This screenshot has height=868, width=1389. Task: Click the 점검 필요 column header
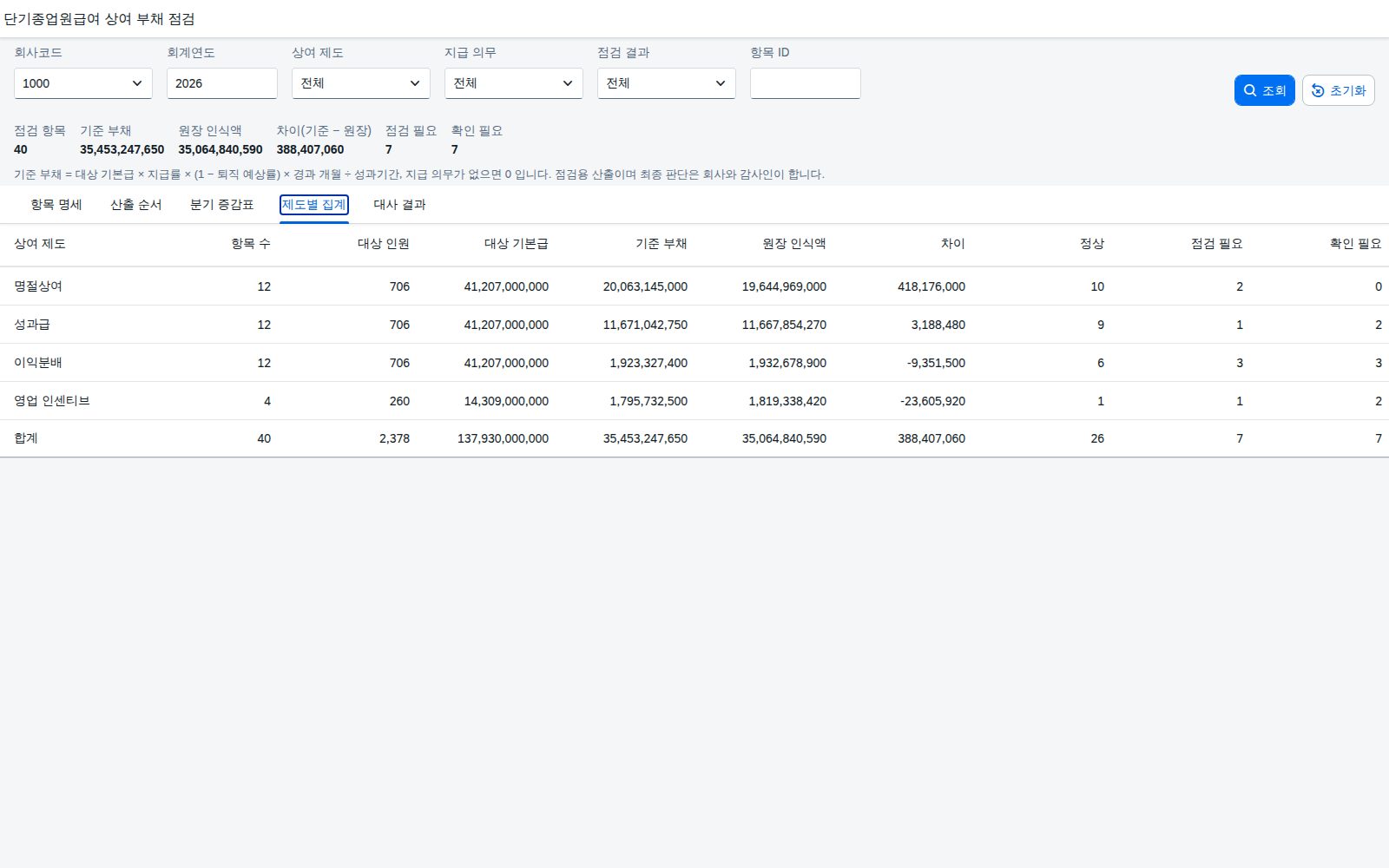pos(1217,244)
